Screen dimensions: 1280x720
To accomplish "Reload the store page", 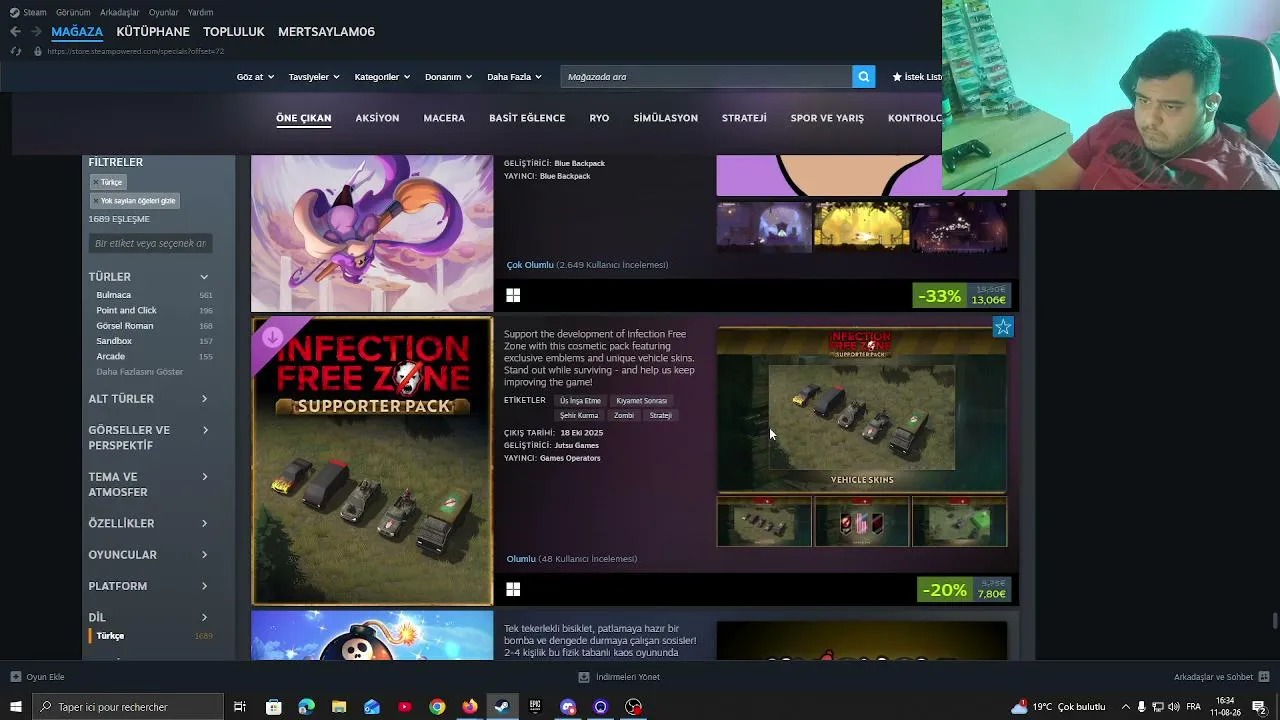I will (15, 51).
